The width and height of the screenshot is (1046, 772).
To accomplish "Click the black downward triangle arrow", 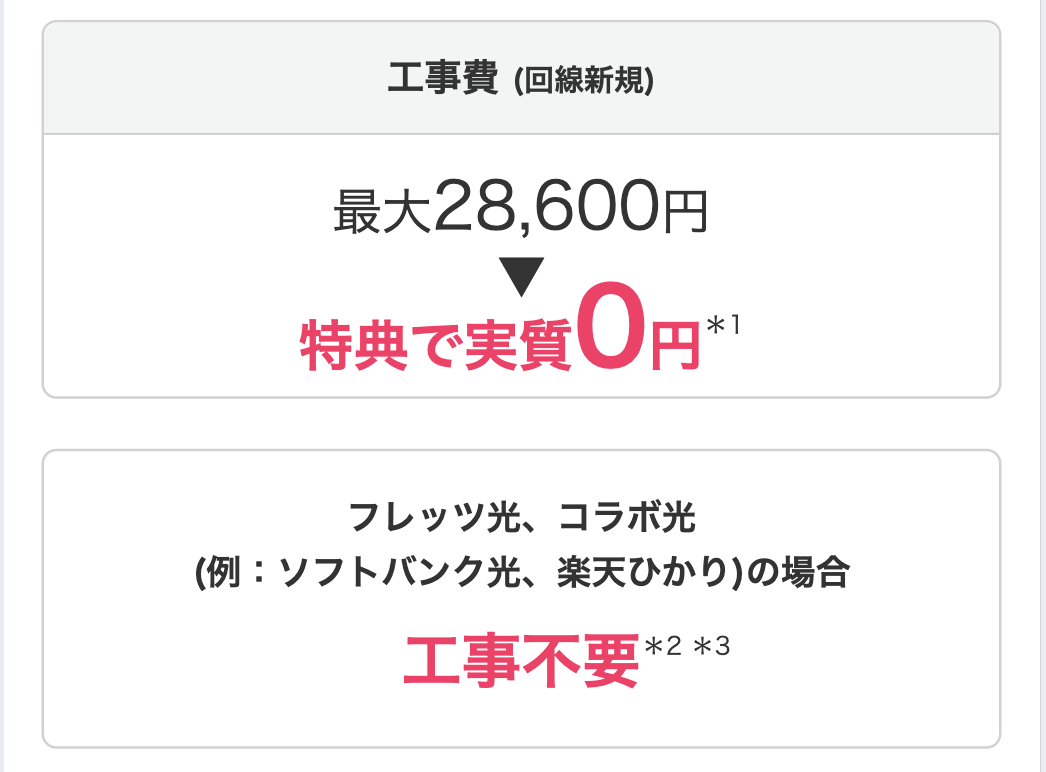I will coord(520,277).
